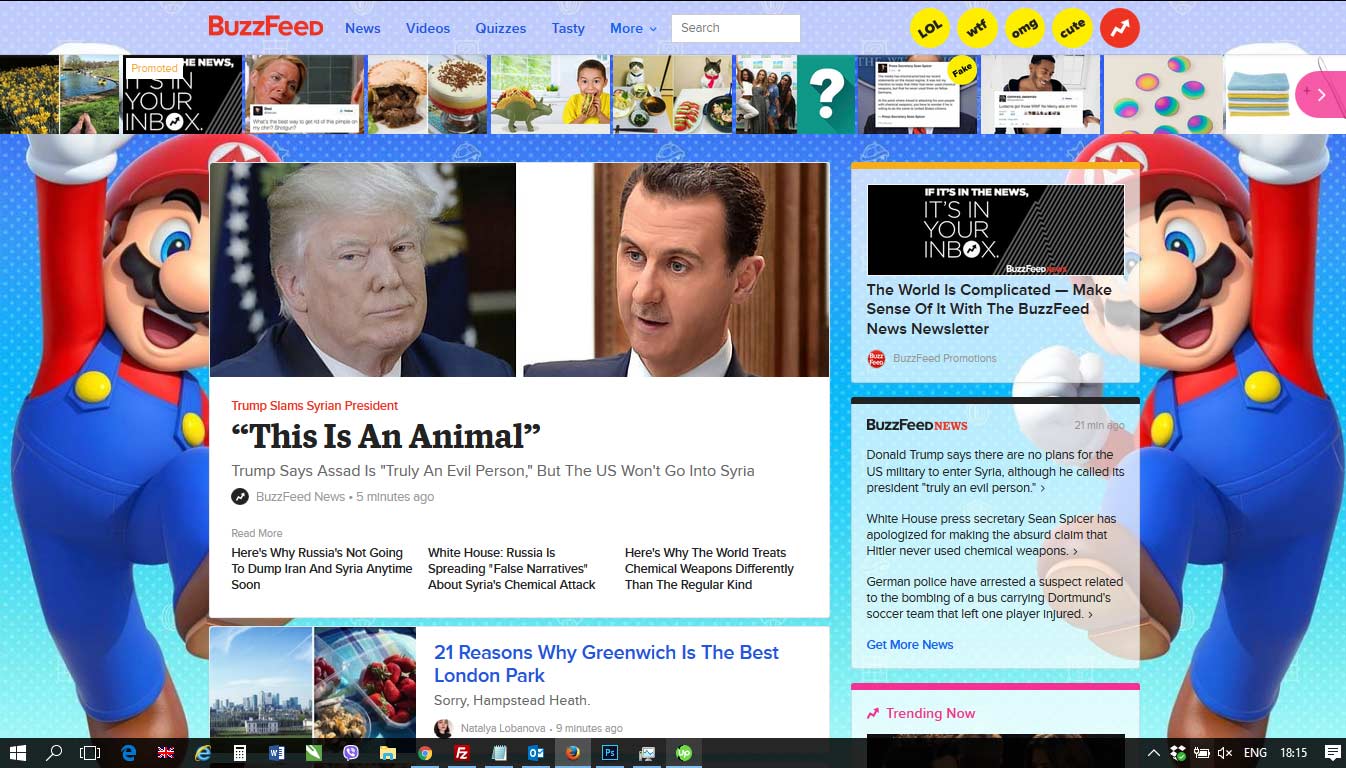Open the pie and dessert carousel thumbnail
1346x768 pixels.
[428, 95]
